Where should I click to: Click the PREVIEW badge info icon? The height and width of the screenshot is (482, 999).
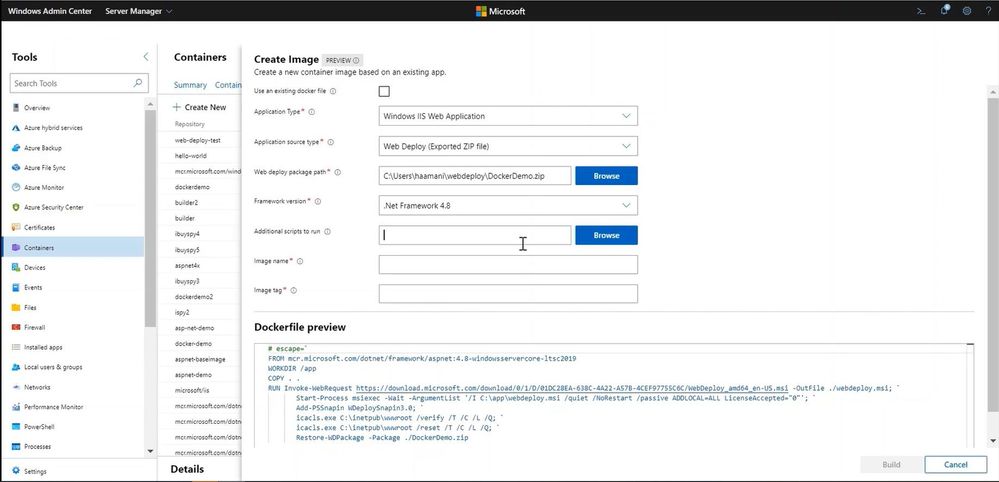(x=356, y=60)
